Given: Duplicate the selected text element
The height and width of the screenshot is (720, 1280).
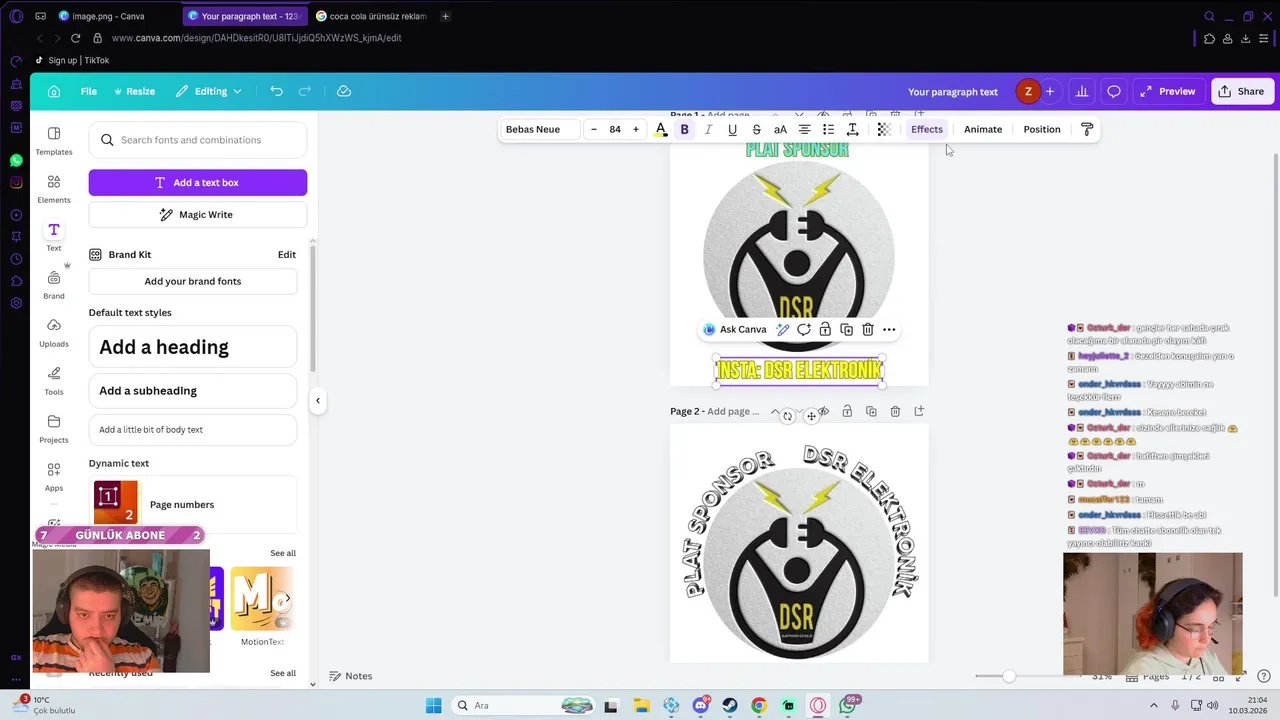Looking at the screenshot, I should pos(846,329).
